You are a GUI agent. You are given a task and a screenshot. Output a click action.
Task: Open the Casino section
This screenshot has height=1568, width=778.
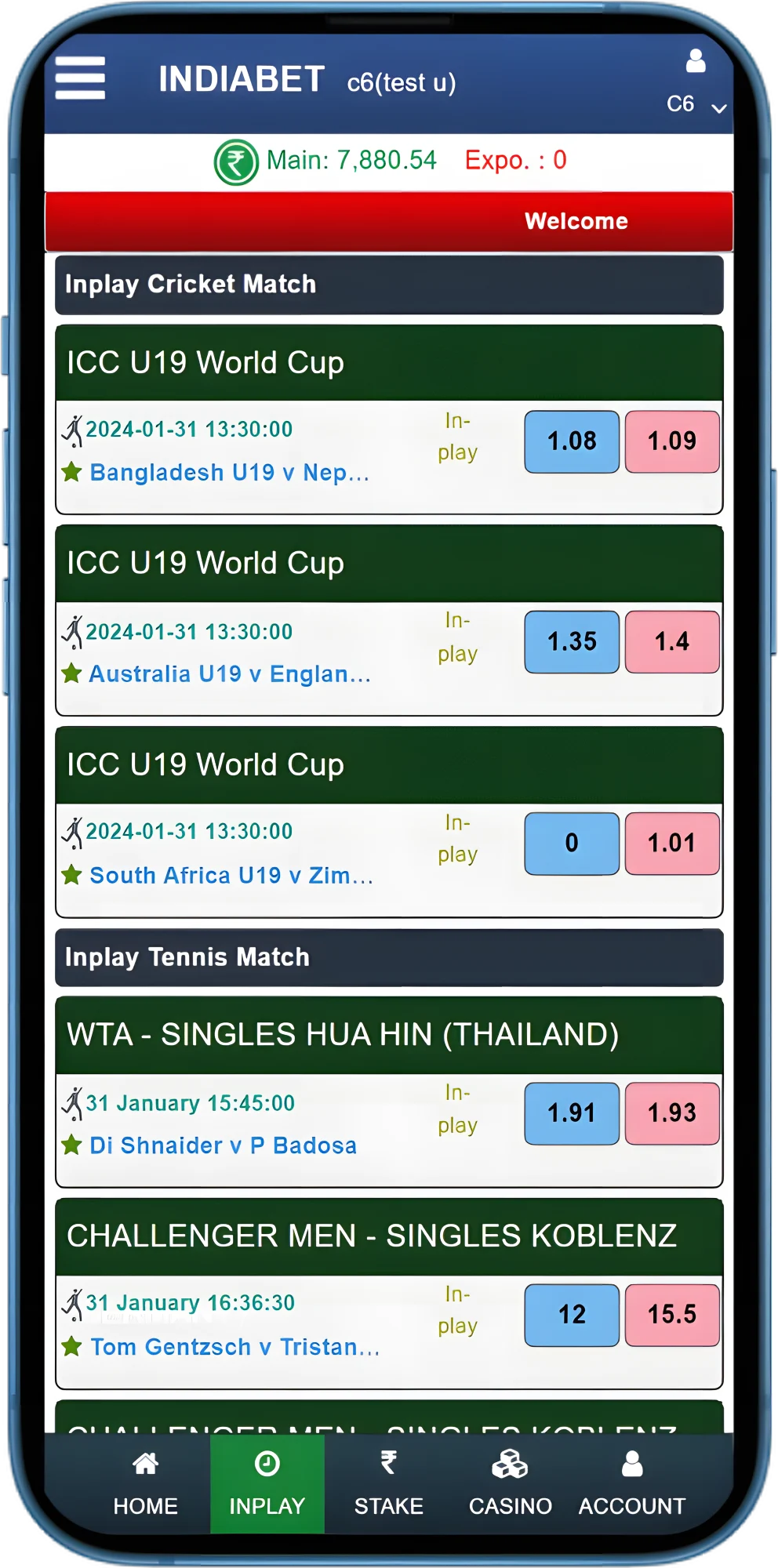510,1483
